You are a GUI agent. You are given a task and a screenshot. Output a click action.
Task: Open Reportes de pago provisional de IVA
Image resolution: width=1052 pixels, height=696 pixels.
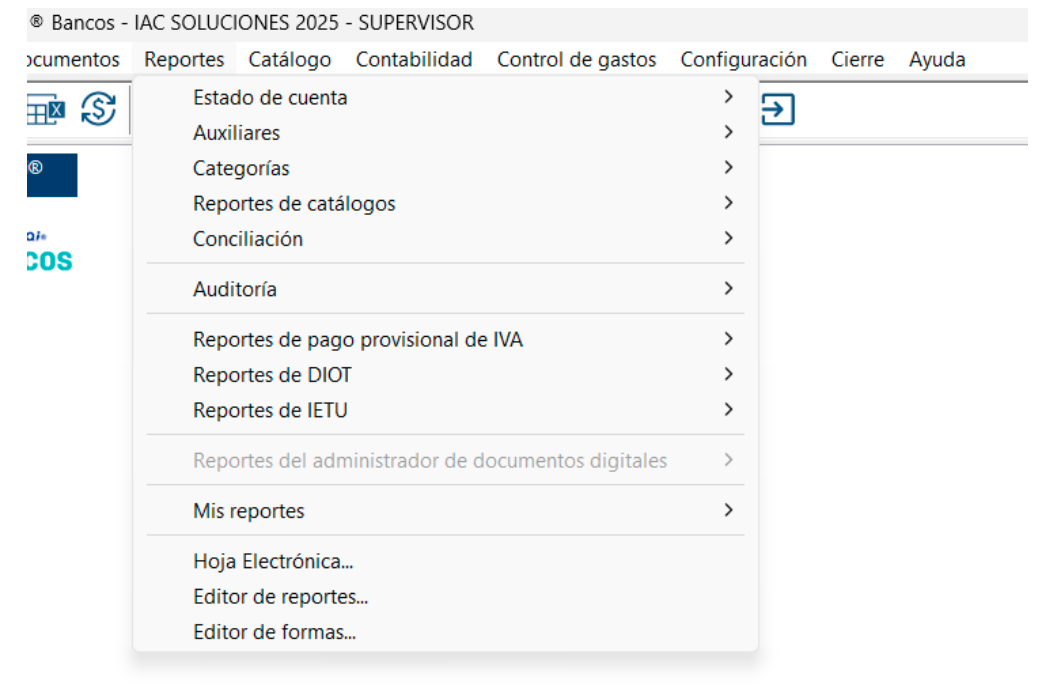[x=357, y=340]
